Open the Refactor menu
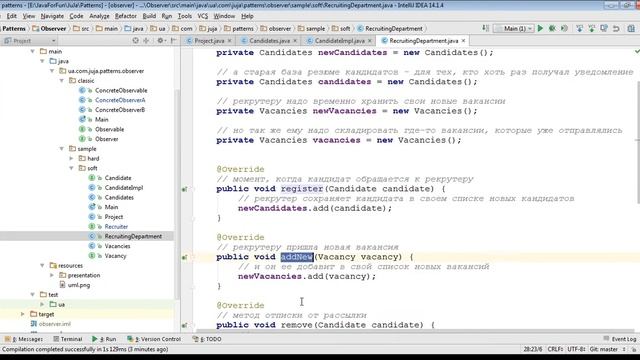Image resolution: width=640 pixels, height=360 pixels. 126,16
